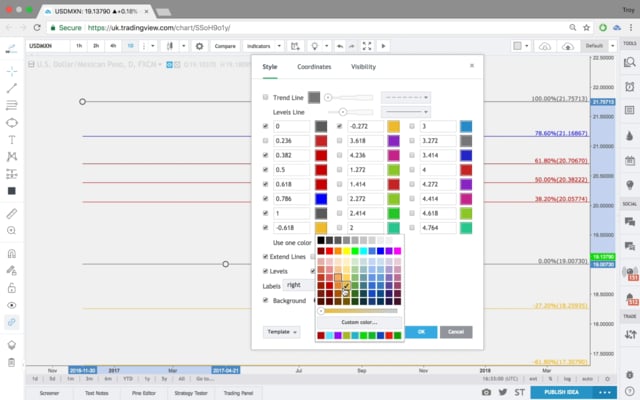The width and height of the screenshot is (640, 400).
Task: Click the fullscreen mode icon
Action: click(x=367, y=46)
